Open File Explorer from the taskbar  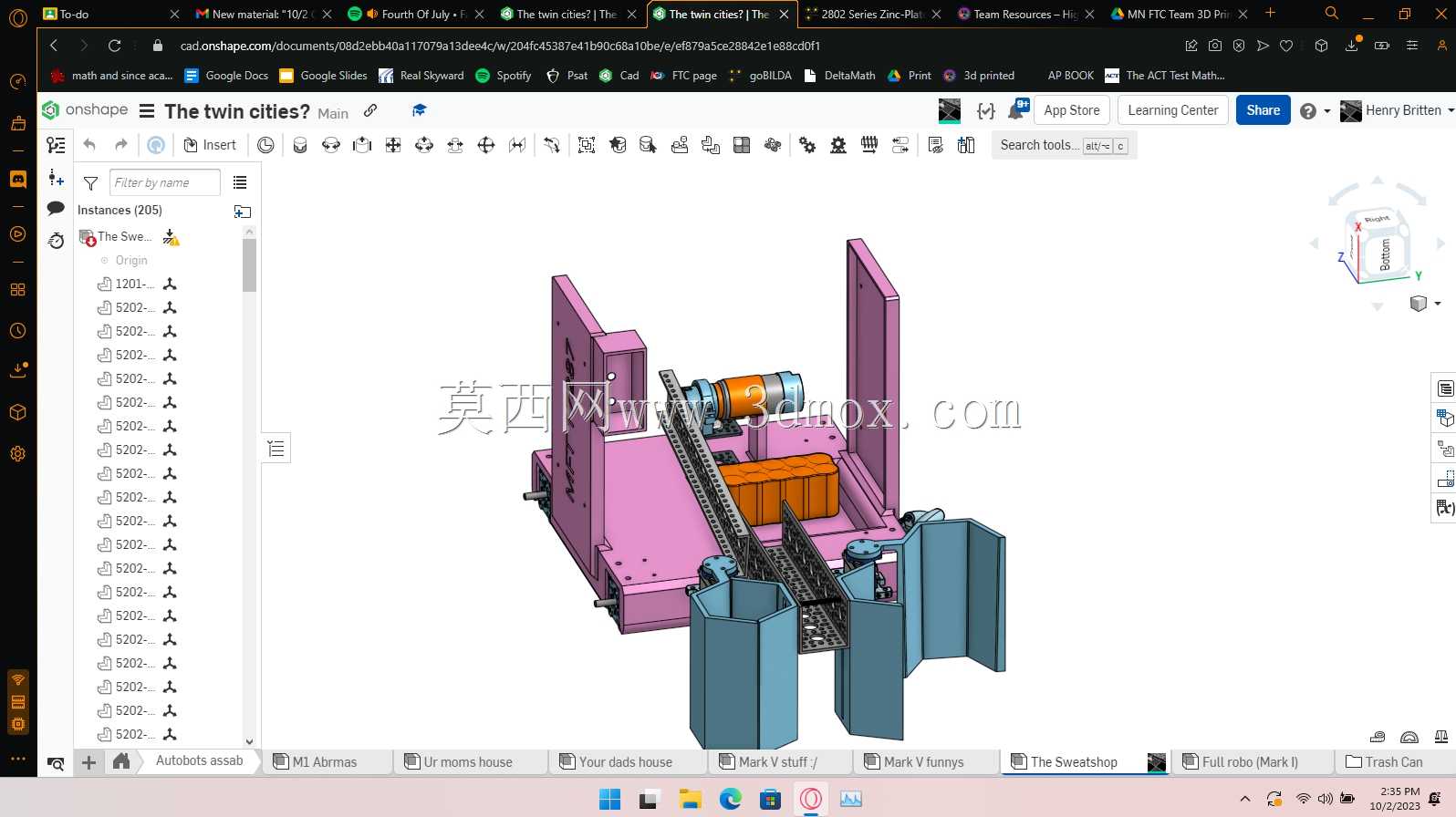pyautogui.click(x=690, y=800)
